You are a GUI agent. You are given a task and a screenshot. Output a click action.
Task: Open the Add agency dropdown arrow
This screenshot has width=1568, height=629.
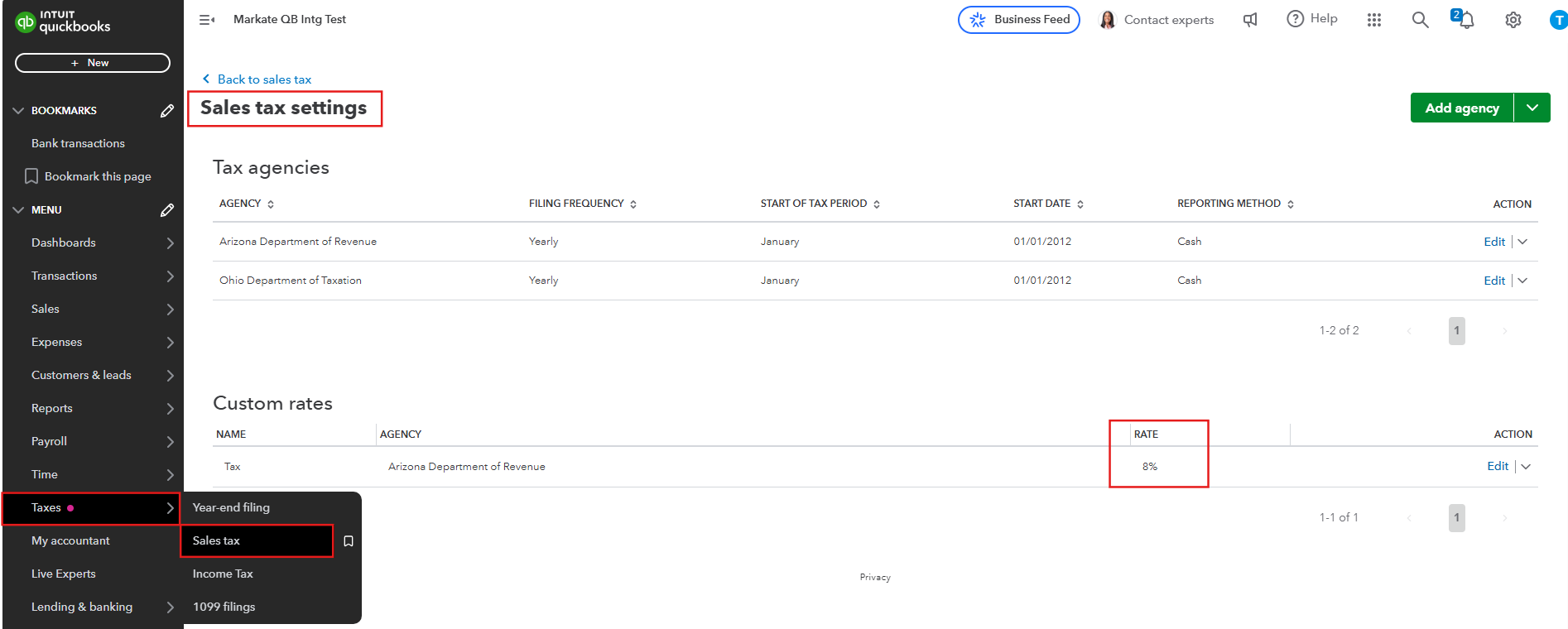point(1532,108)
